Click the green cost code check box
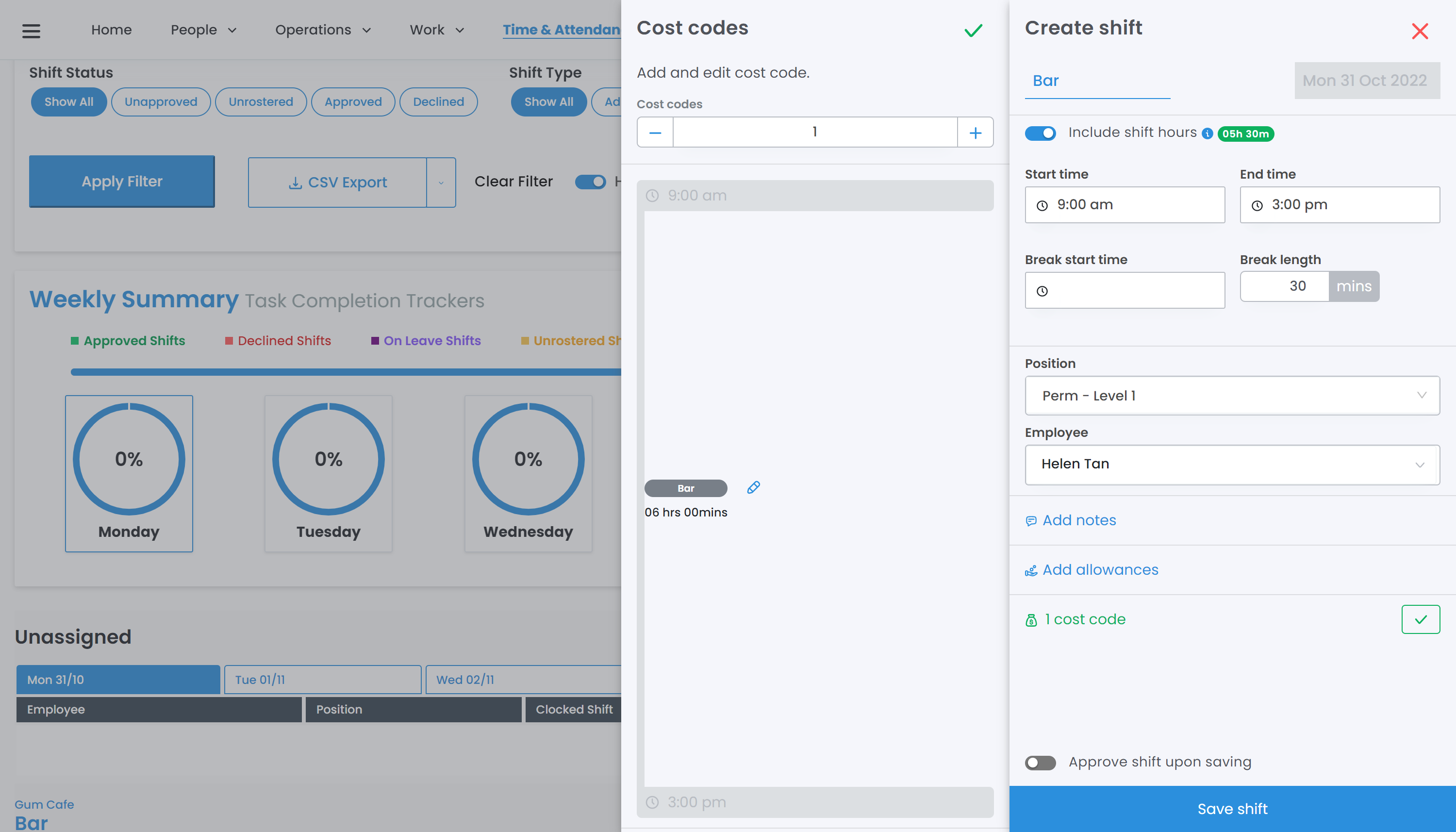 (1420, 619)
